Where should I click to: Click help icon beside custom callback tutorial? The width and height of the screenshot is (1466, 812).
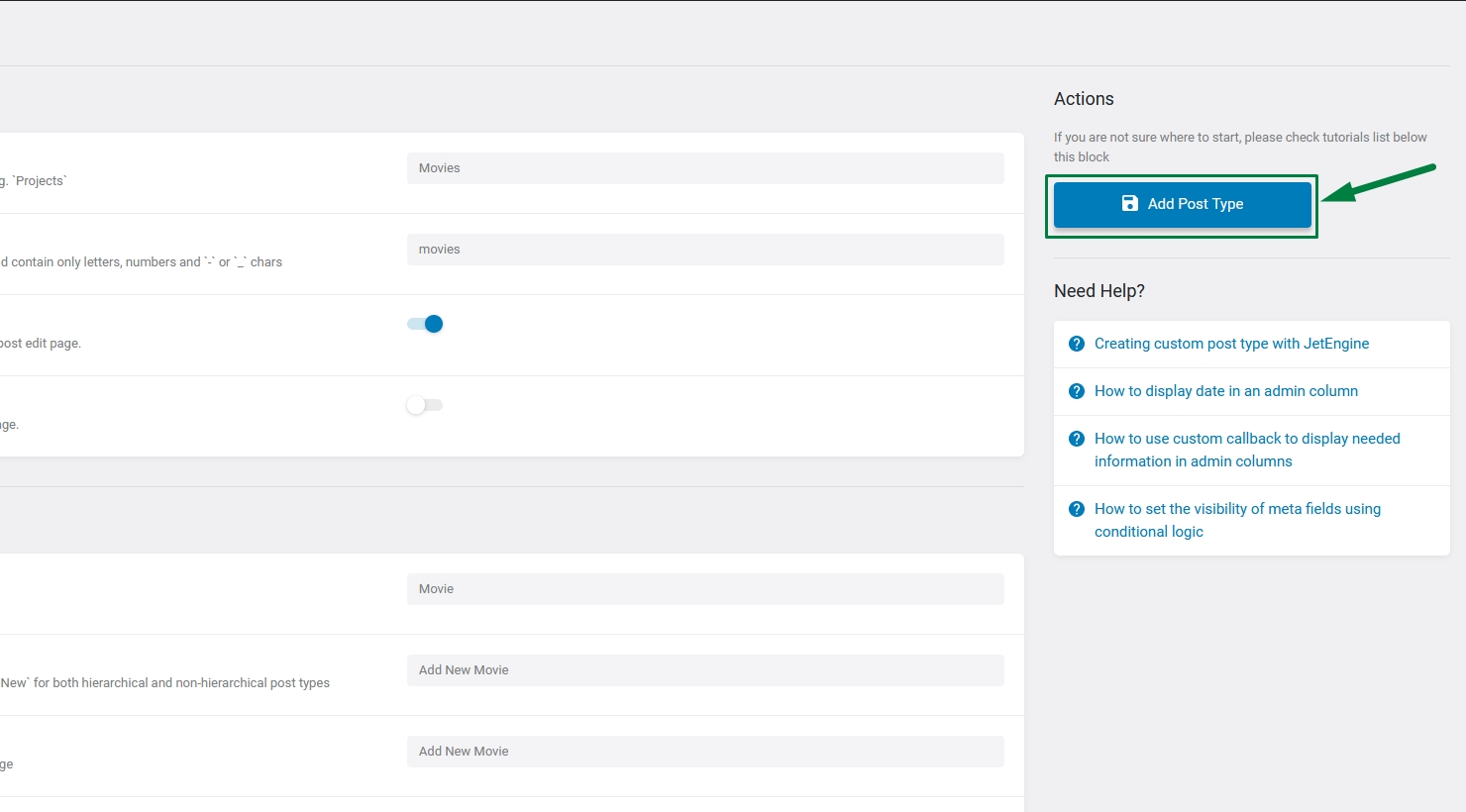(1077, 439)
